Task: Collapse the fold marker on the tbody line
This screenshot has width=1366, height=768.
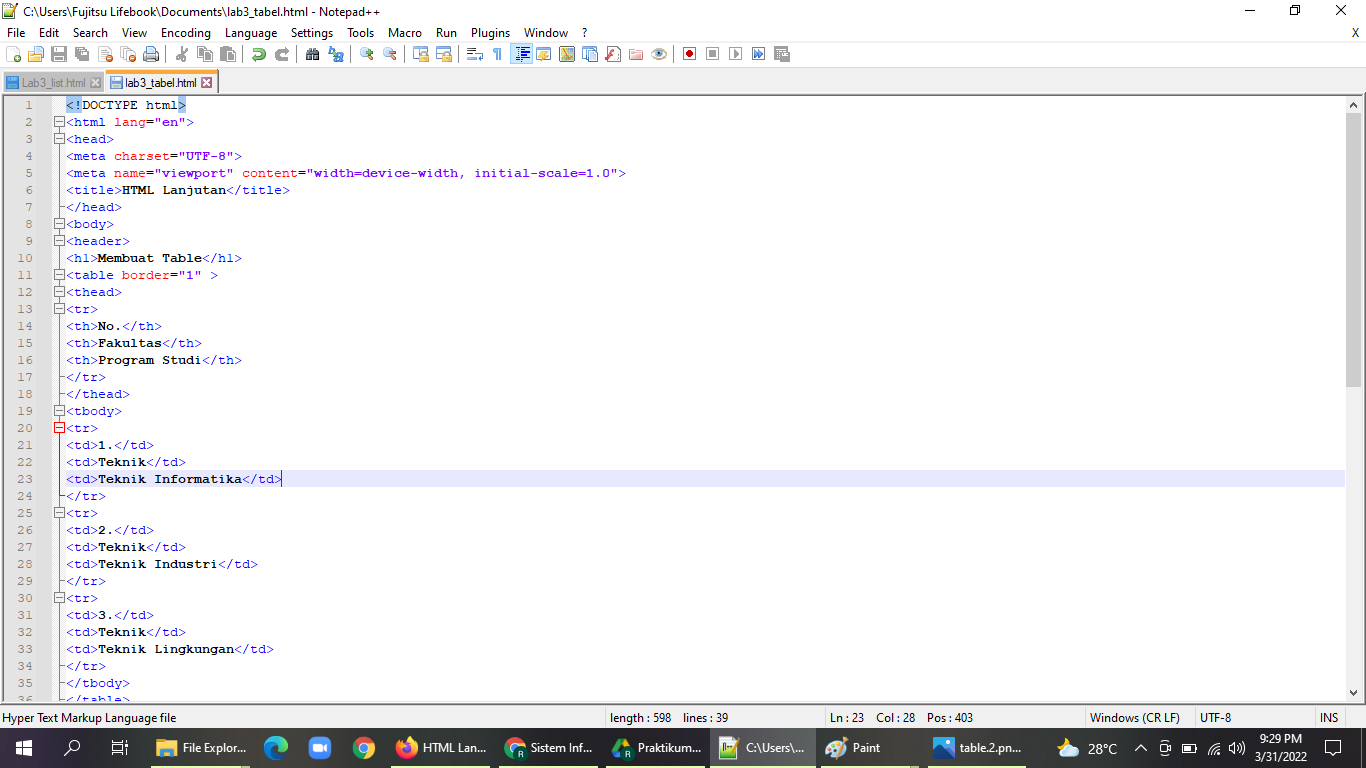Action: coord(59,410)
